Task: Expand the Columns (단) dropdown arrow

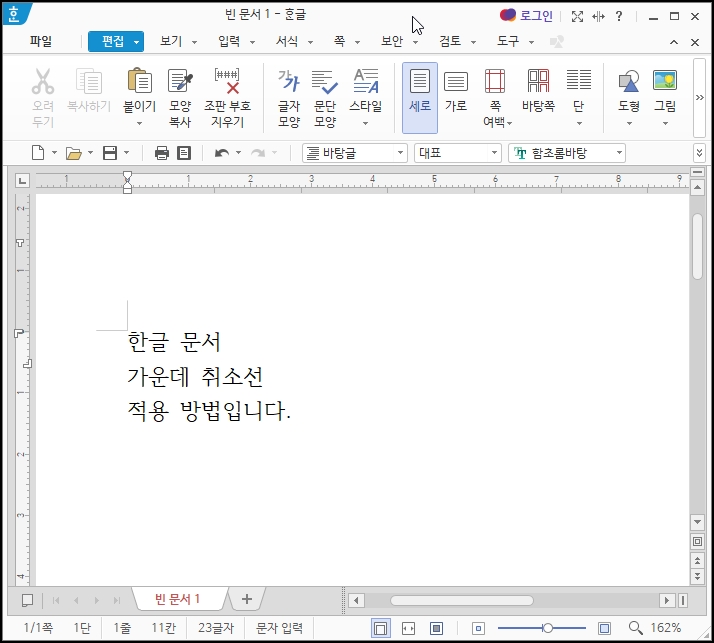Action: (x=579, y=123)
